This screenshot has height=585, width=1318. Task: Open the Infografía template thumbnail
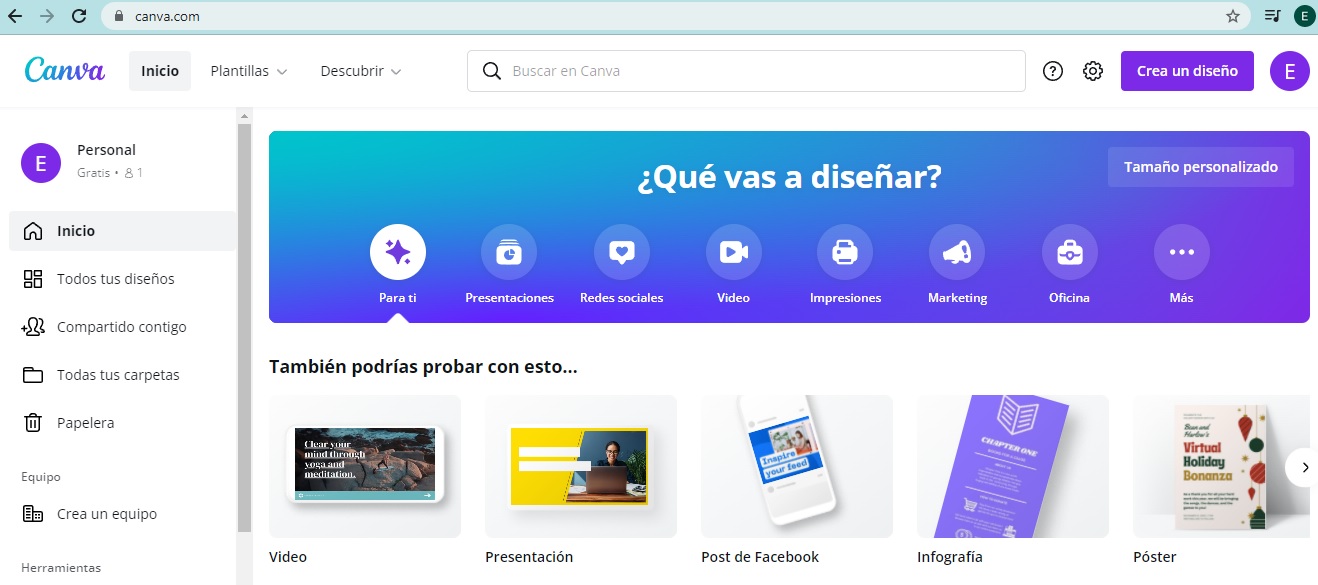(x=1012, y=467)
